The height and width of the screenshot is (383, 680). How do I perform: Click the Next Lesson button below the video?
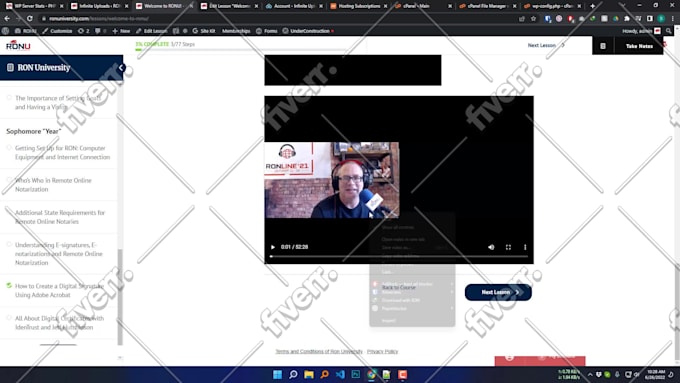tap(498, 292)
